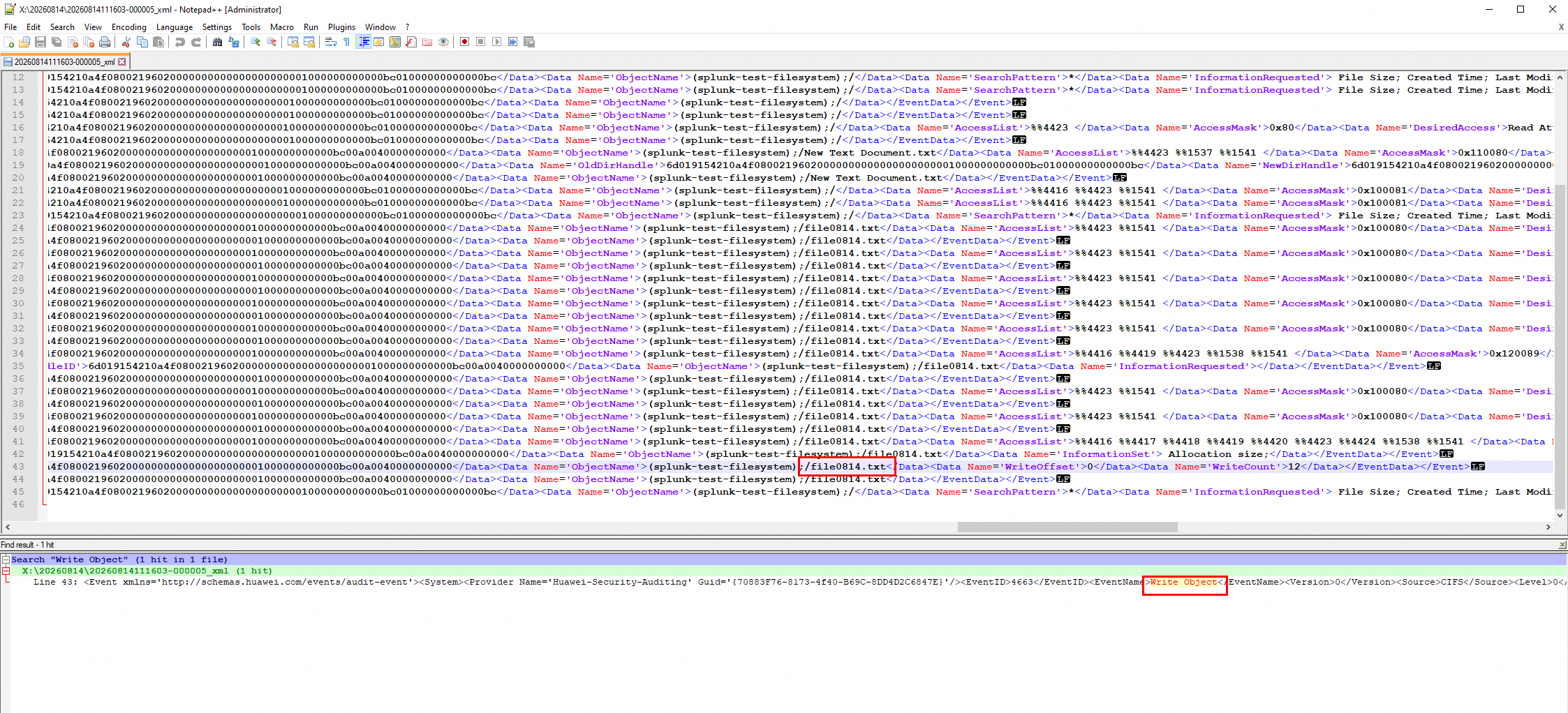This screenshot has width=1568, height=713.
Task: Open the Edit menu
Action: (34, 27)
